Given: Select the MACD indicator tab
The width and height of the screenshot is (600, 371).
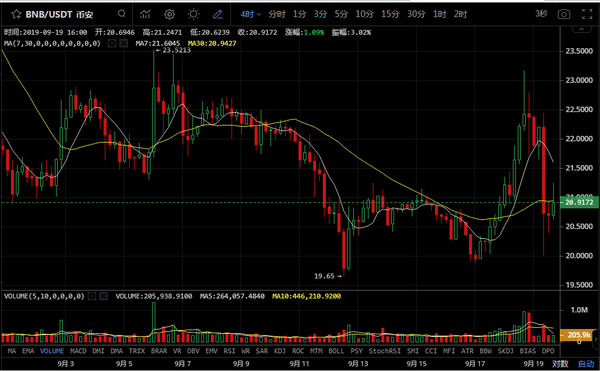Looking at the screenshot, I should point(78,351).
